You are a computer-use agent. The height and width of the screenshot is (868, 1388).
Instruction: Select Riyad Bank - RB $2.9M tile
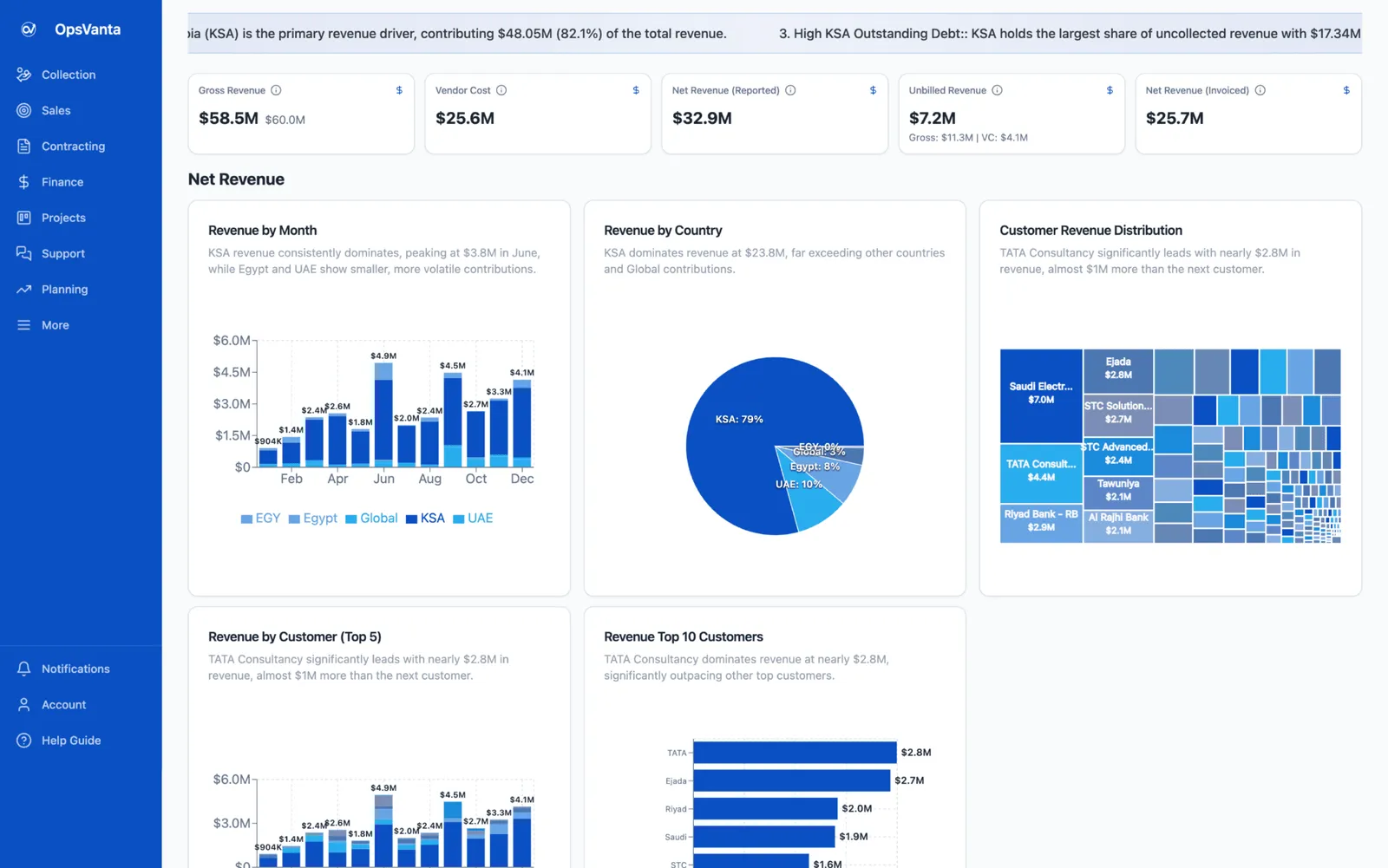[x=1041, y=523]
